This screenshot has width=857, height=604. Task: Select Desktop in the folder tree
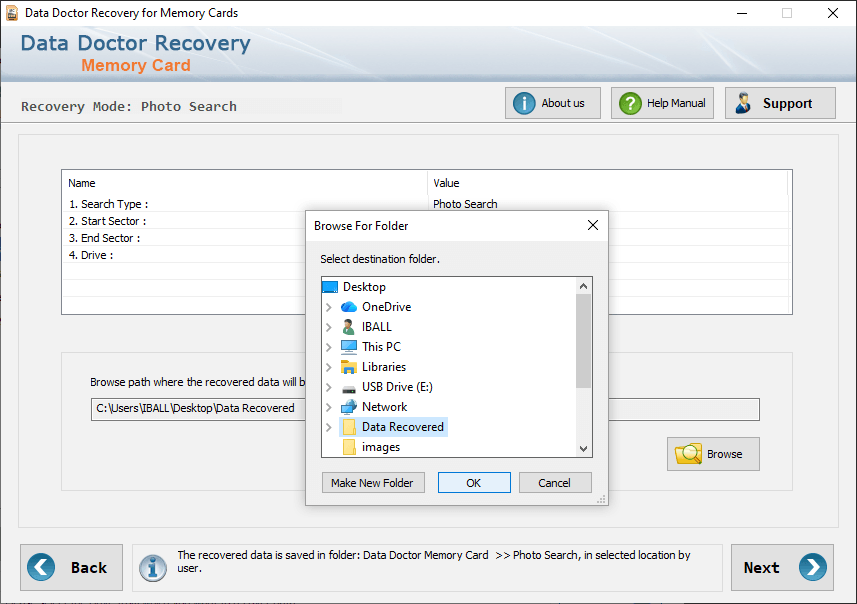pos(364,287)
